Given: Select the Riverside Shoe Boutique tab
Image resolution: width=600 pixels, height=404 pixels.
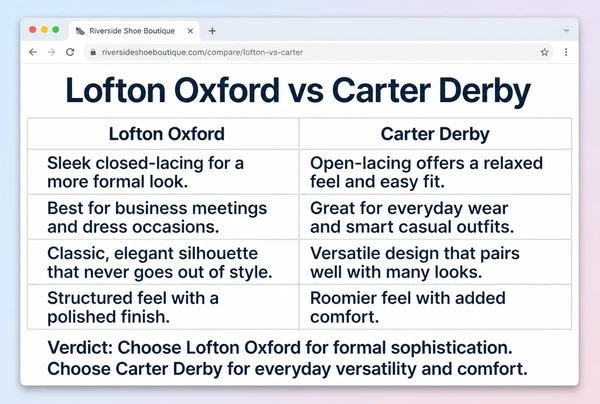Looking at the screenshot, I should [134, 31].
